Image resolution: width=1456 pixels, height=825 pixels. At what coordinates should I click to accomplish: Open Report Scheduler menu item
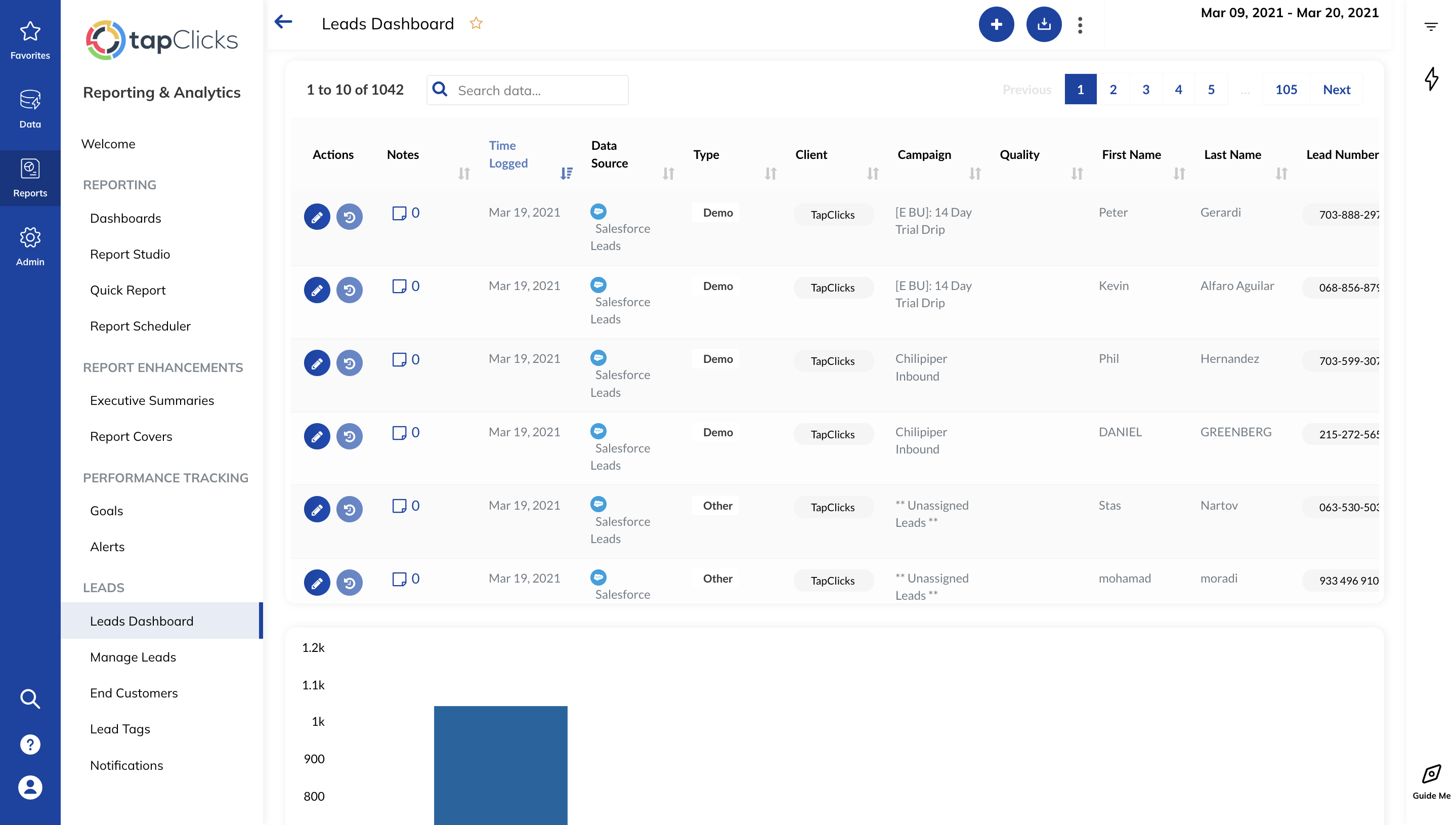pos(141,326)
